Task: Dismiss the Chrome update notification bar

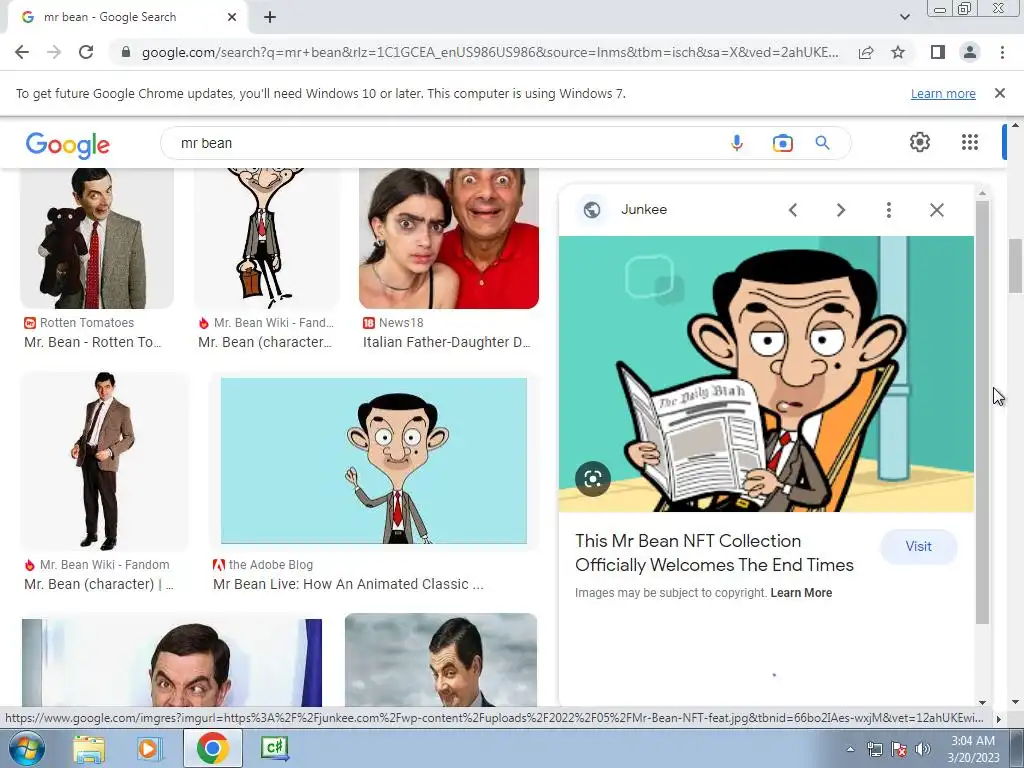Action: coord(1000,93)
